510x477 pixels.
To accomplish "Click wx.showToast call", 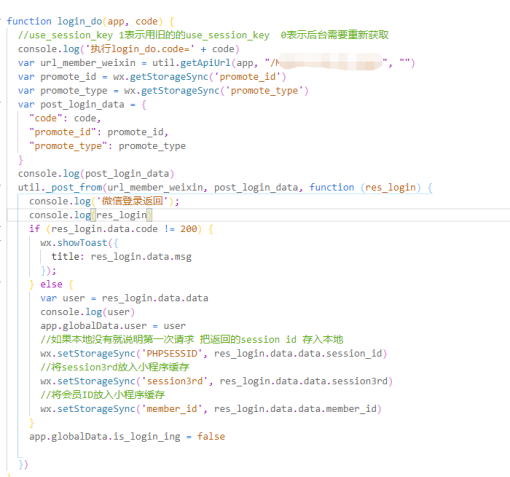I will coord(74,243).
